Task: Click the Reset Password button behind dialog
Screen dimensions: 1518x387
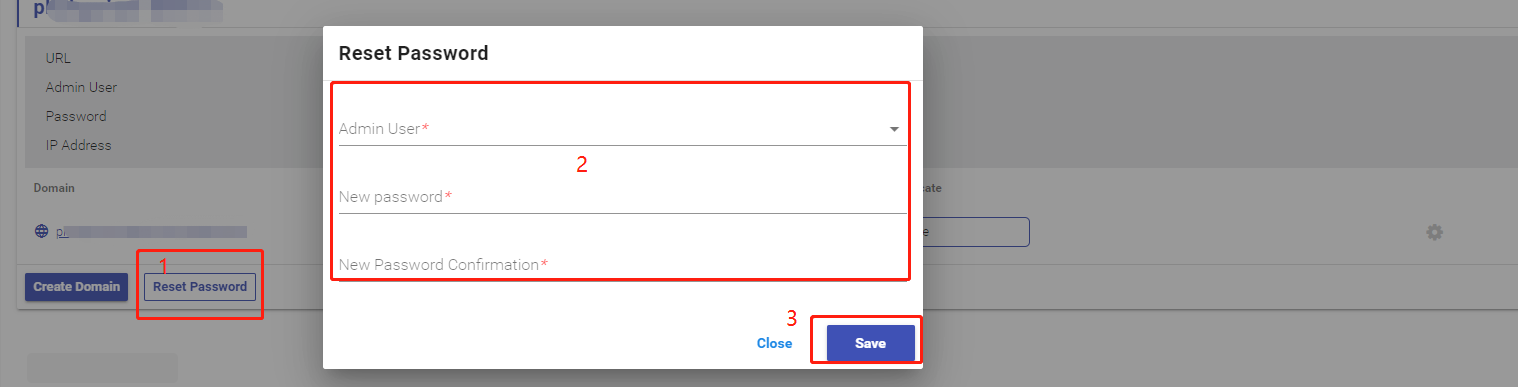Action: pyautogui.click(x=200, y=286)
